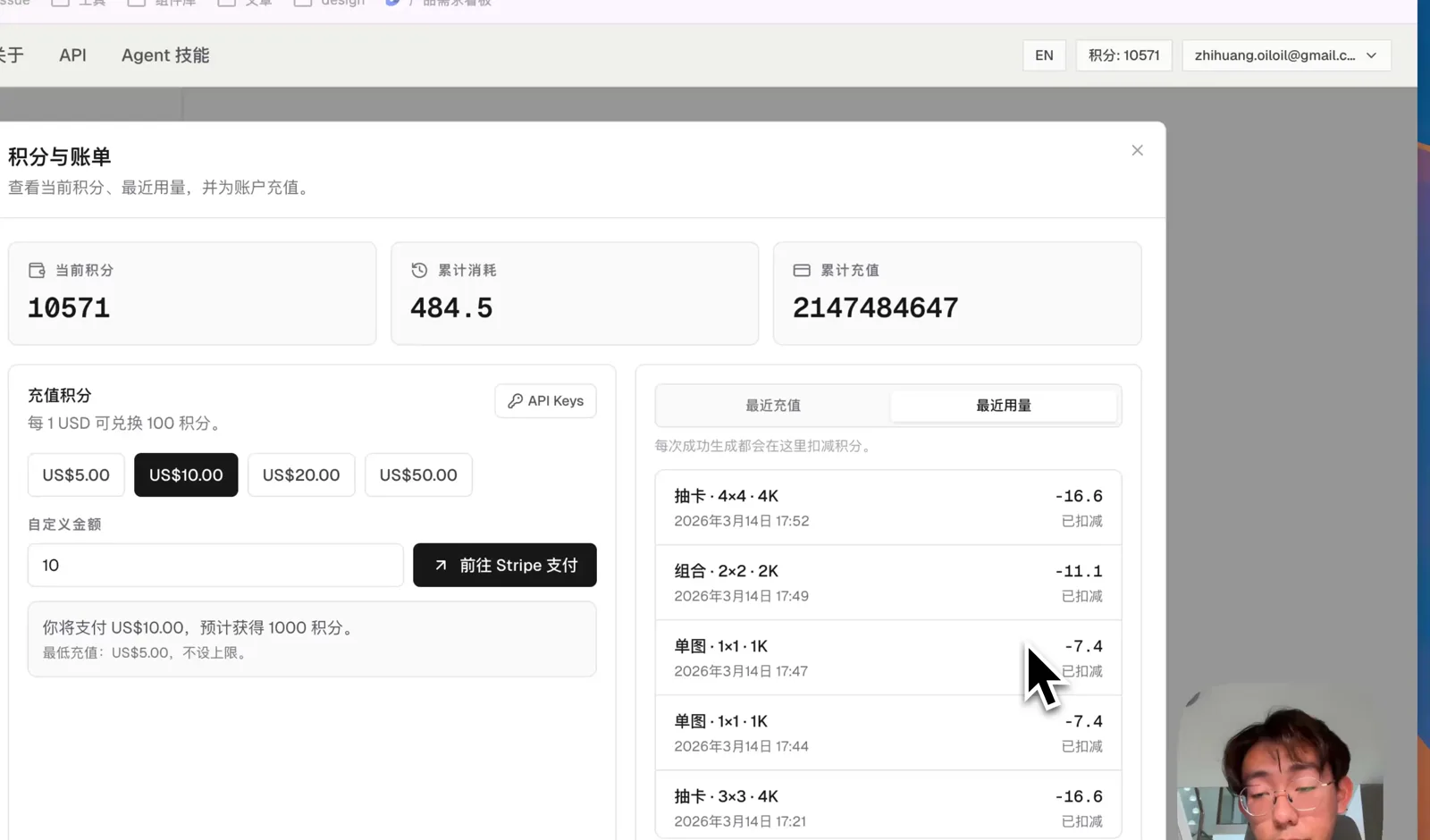The width and height of the screenshot is (1430, 840).
Task: Open the API navigation item
Action: coord(72,55)
